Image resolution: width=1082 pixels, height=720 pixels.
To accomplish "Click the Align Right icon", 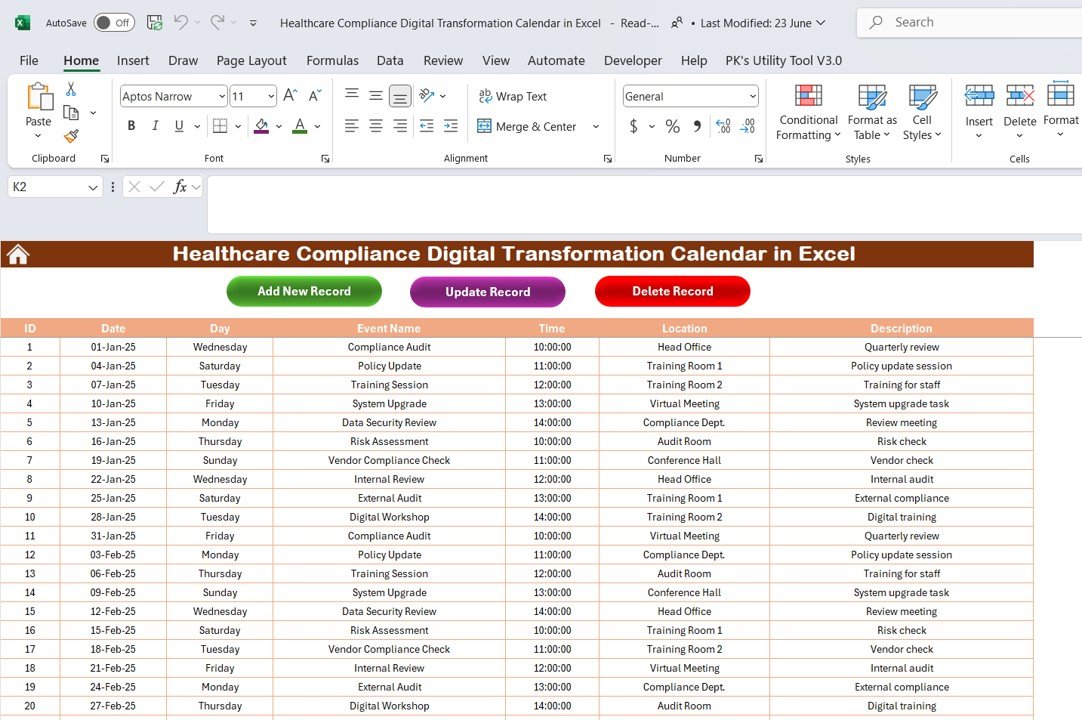I will click(x=400, y=126).
